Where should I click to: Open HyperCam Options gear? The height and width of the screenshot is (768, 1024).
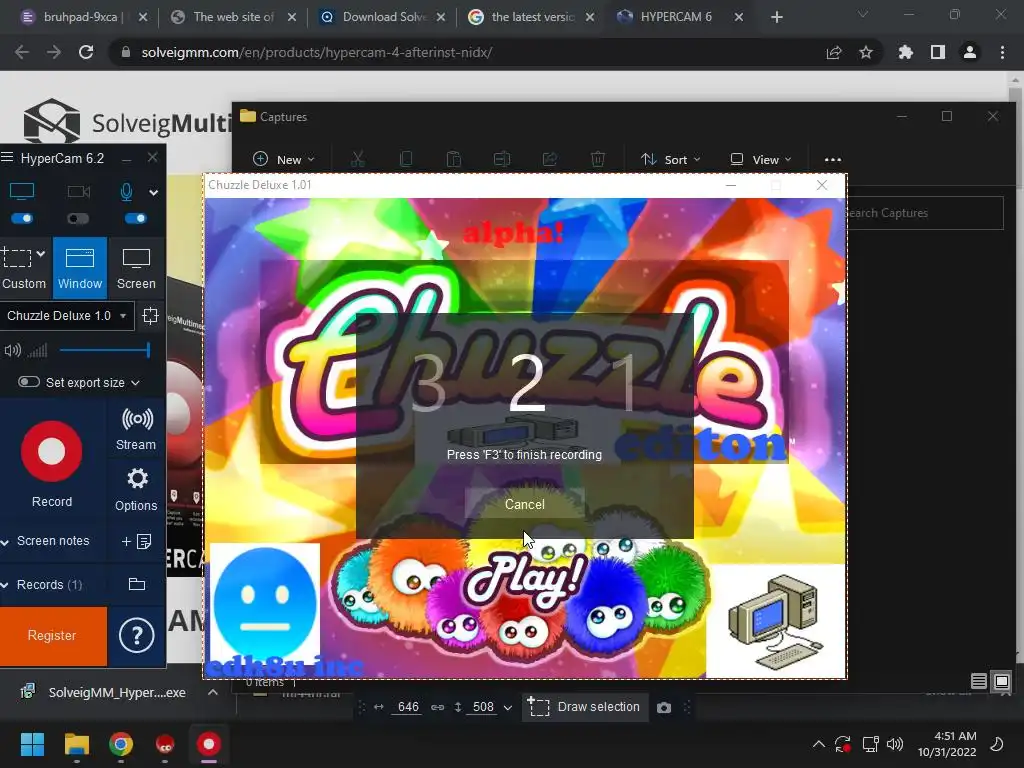pos(136,488)
